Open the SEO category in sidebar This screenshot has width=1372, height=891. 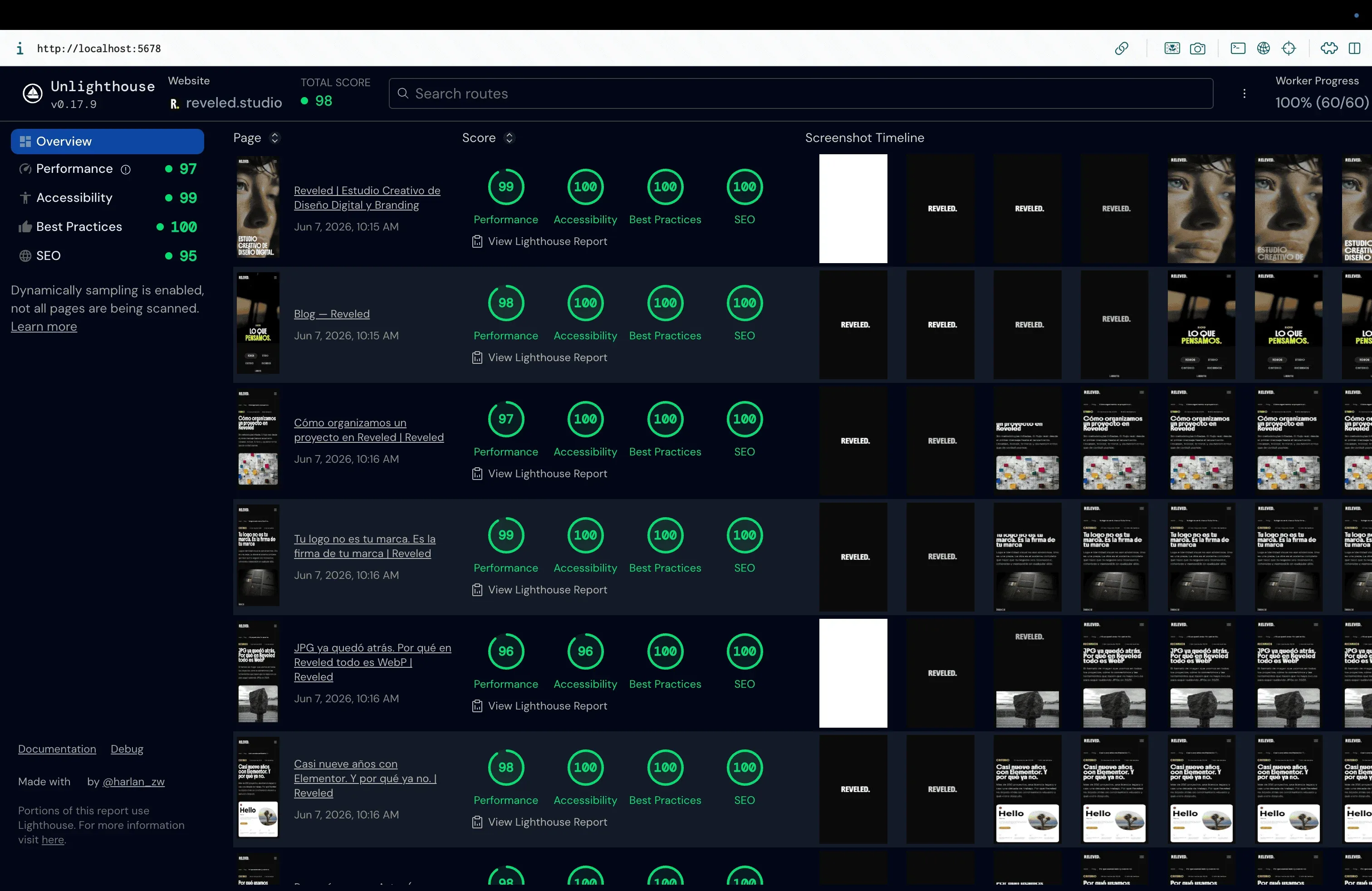click(107, 255)
